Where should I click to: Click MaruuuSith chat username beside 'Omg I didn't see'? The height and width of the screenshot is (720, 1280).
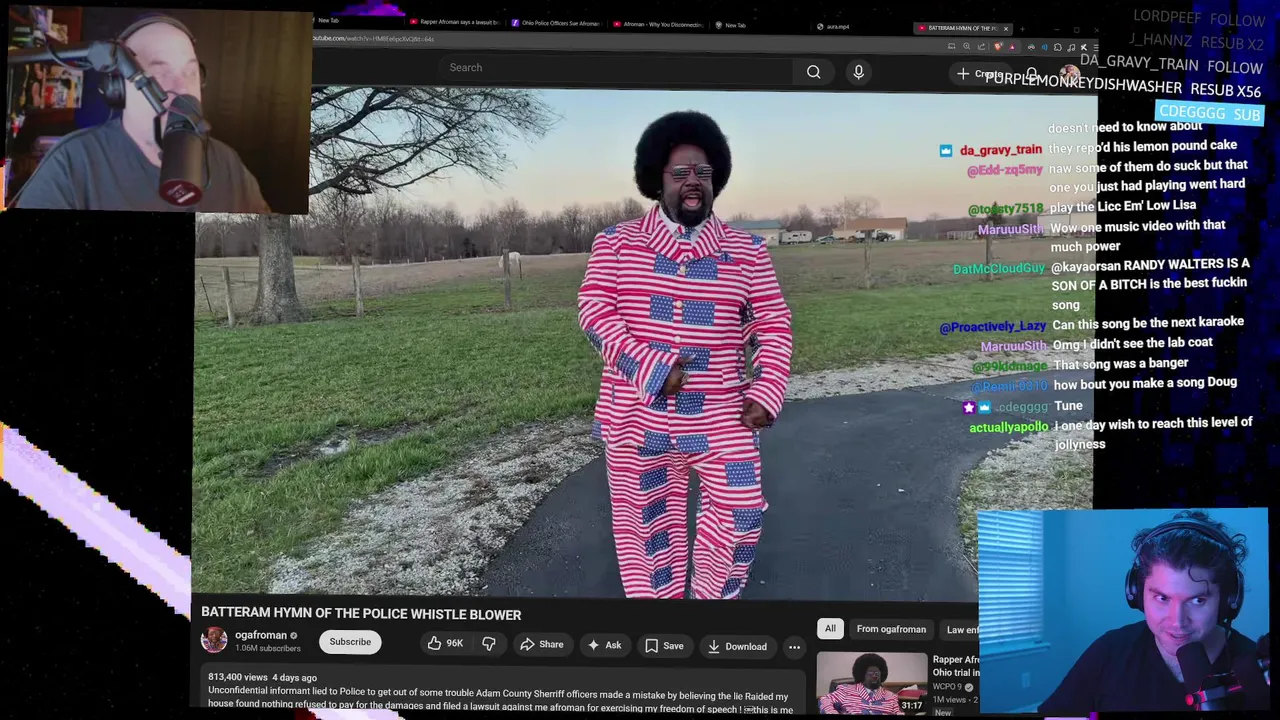pos(1013,346)
